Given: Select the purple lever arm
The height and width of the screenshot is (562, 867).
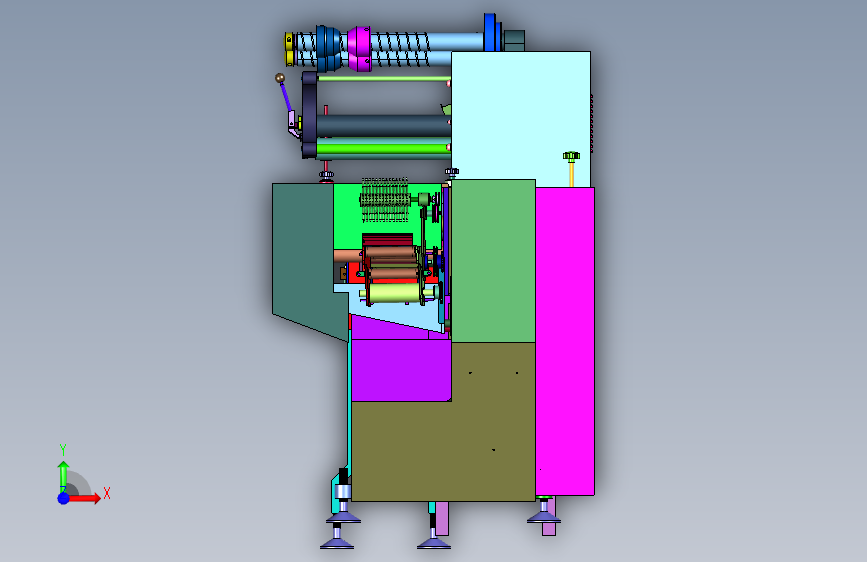Looking at the screenshot, I should tap(286, 98).
